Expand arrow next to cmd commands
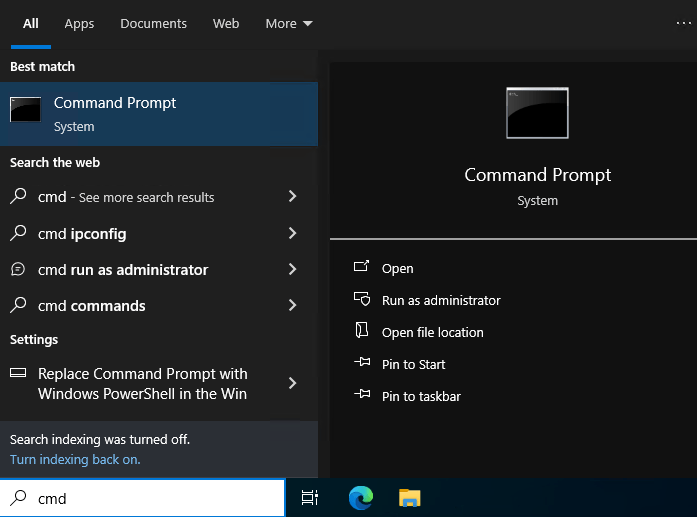This screenshot has height=517, width=697. pos(292,305)
